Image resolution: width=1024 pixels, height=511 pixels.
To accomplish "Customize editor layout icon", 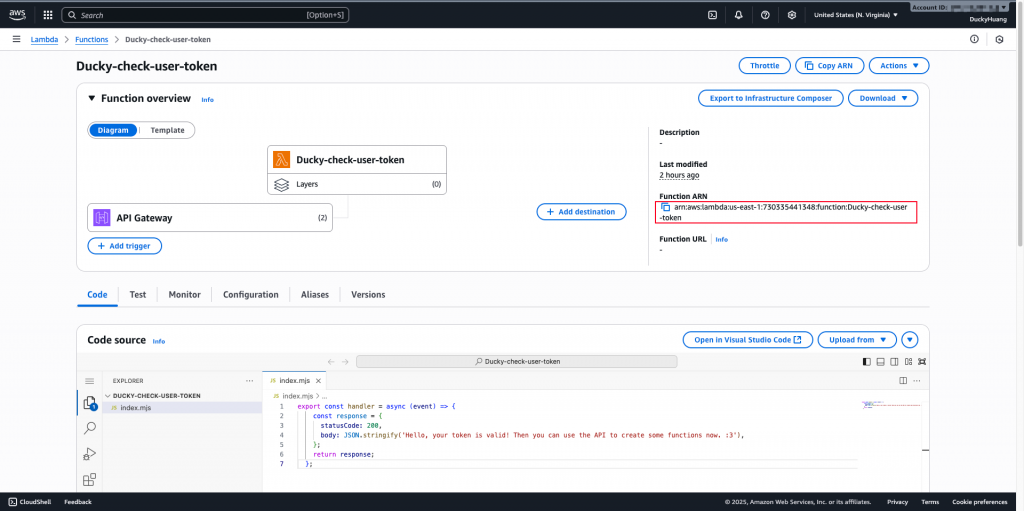I will 908,361.
